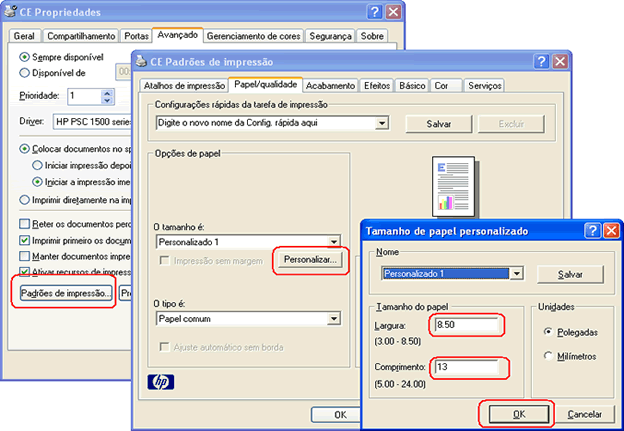Screen dimensions: 624x431
Task: Select Avançado tab
Action: click(x=177, y=35)
